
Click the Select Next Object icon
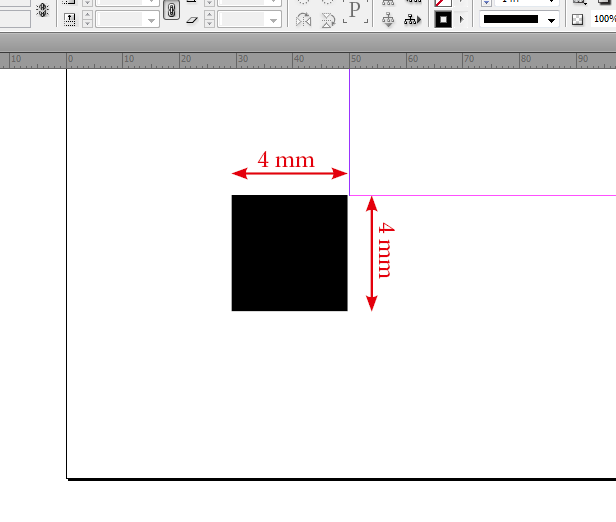click(412, 19)
